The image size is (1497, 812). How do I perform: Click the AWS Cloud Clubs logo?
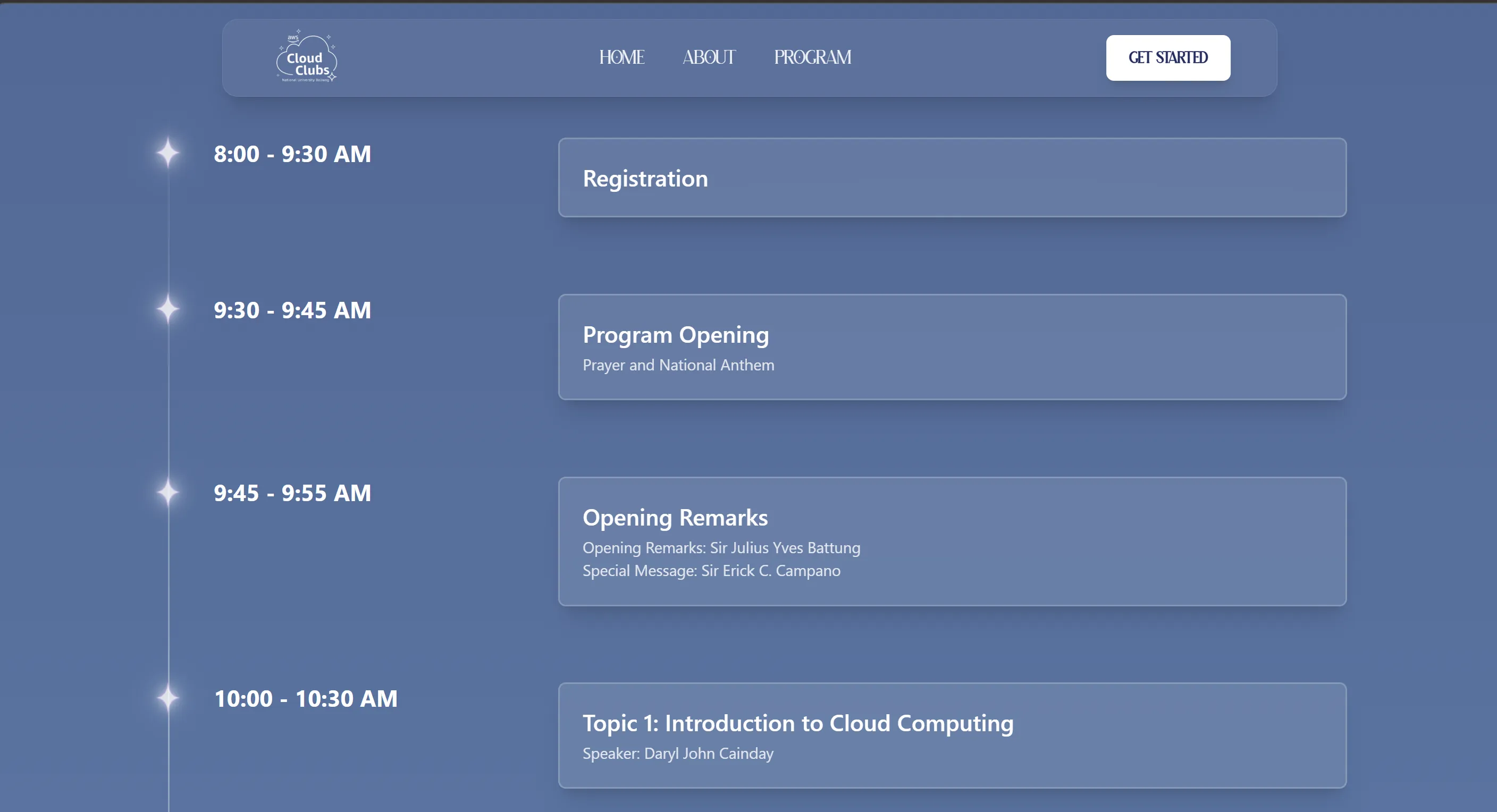point(306,56)
